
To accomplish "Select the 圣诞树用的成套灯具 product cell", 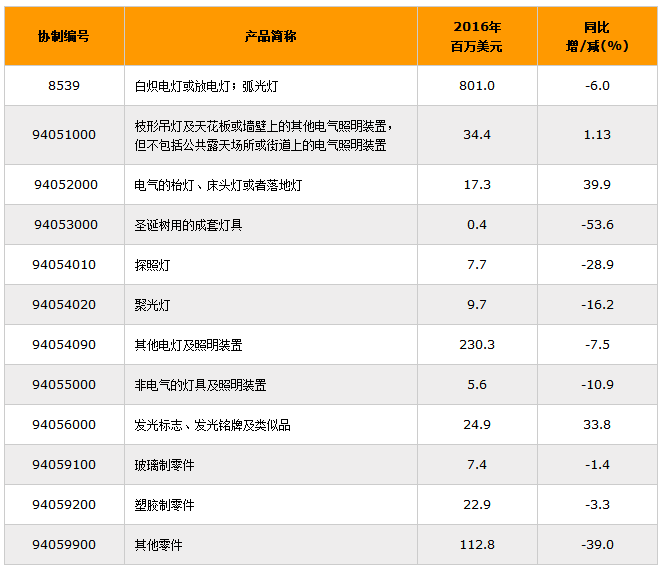I will click(x=188, y=225).
